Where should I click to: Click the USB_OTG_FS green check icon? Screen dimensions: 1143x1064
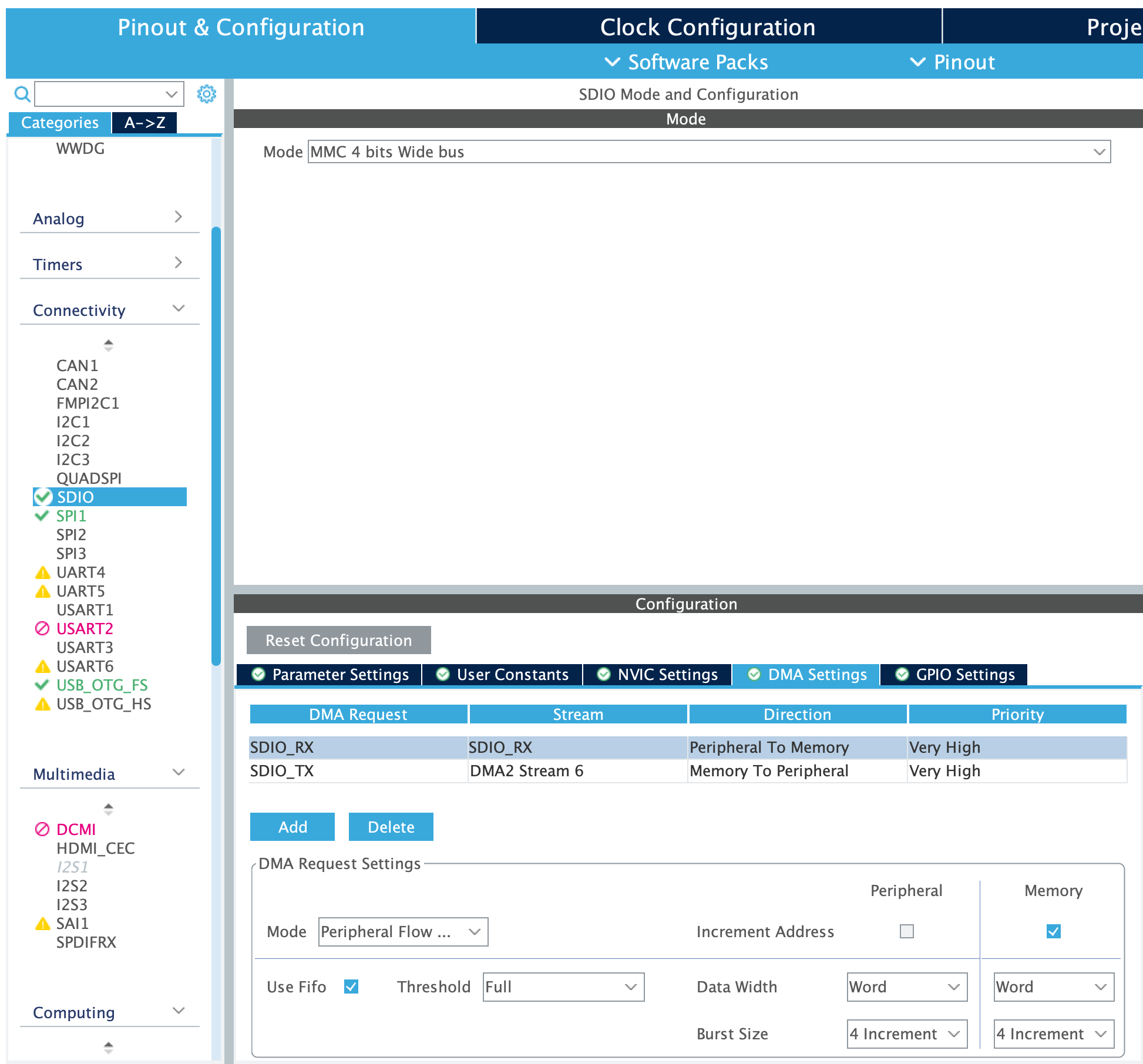[x=42, y=685]
